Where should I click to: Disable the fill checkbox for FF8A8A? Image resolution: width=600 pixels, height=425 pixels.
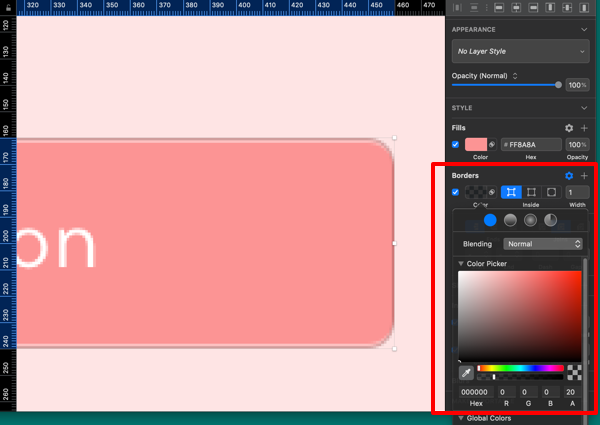click(455, 145)
